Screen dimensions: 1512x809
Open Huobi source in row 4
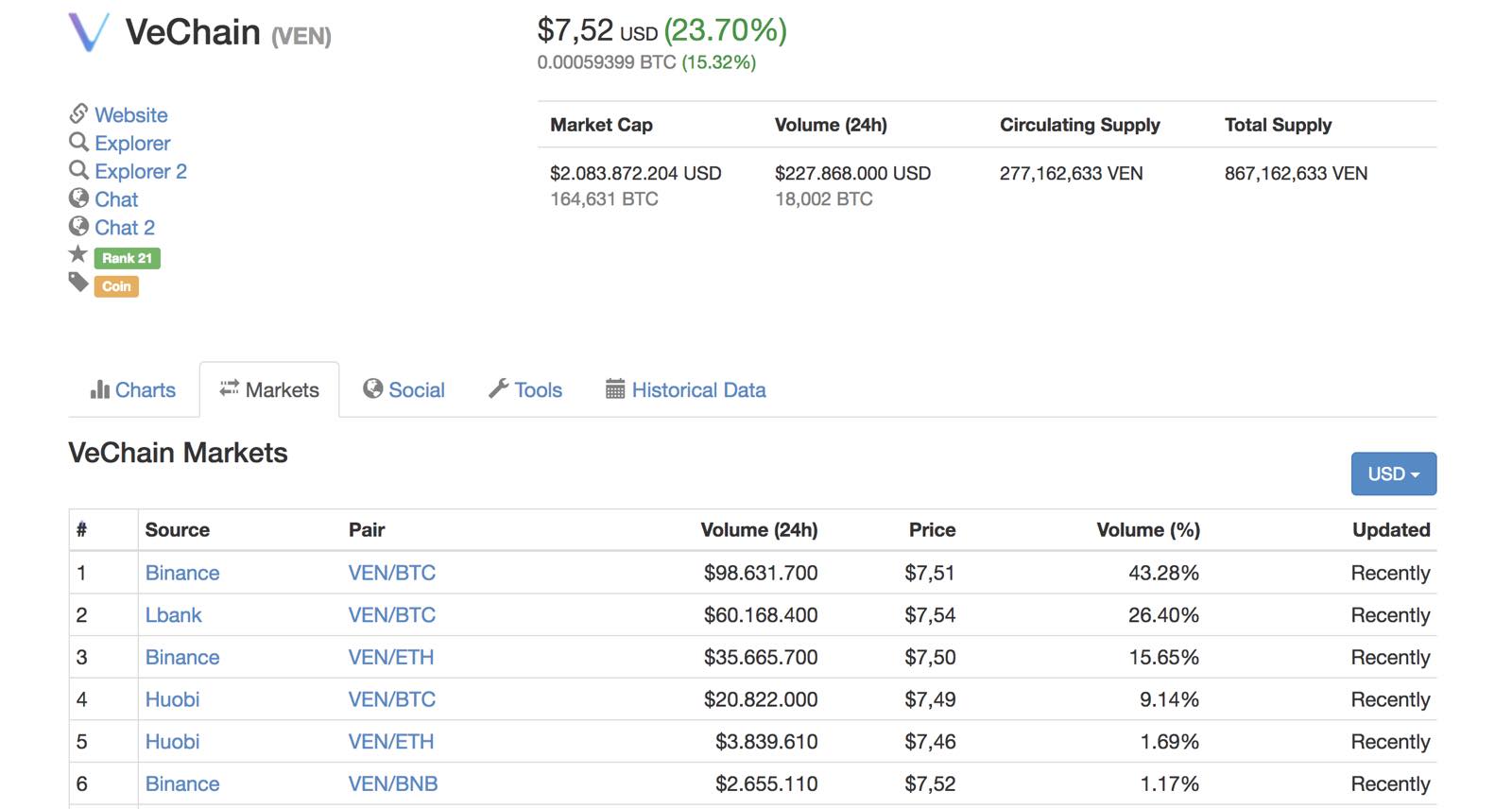pyautogui.click(x=173, y=699)
